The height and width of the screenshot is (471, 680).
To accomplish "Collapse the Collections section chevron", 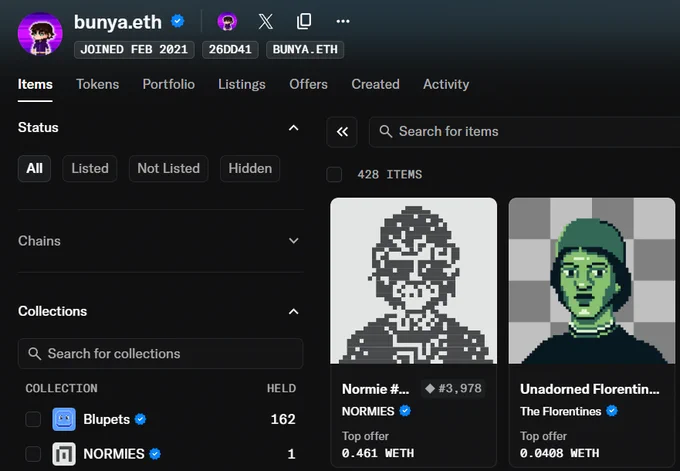I will 294,311.
